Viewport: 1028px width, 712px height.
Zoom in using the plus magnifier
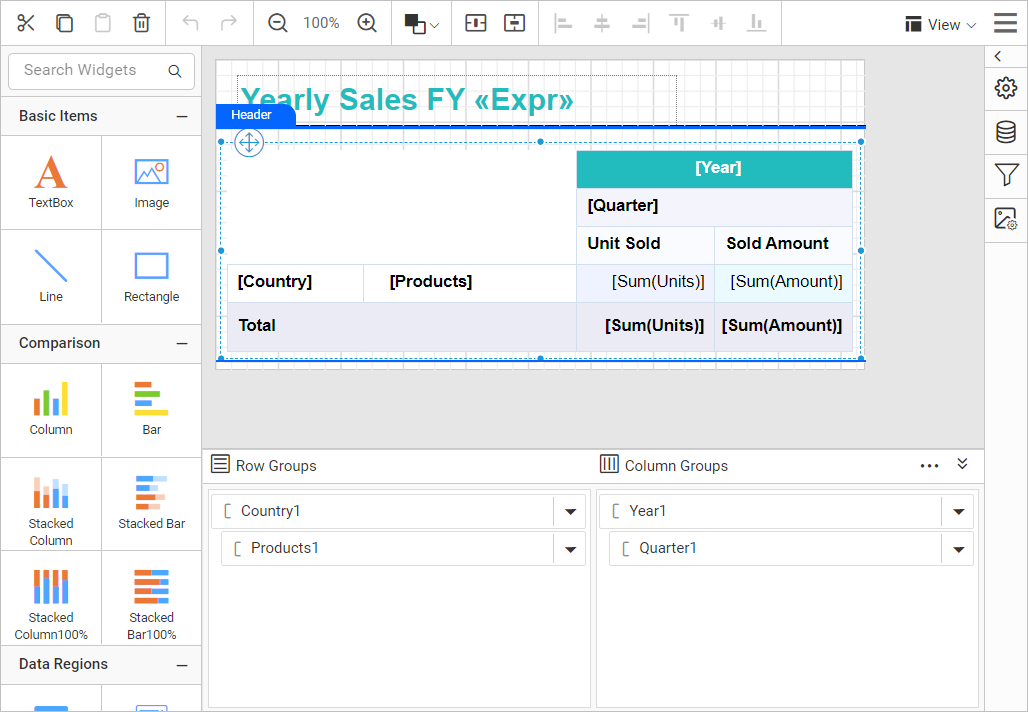pos(367,23)
